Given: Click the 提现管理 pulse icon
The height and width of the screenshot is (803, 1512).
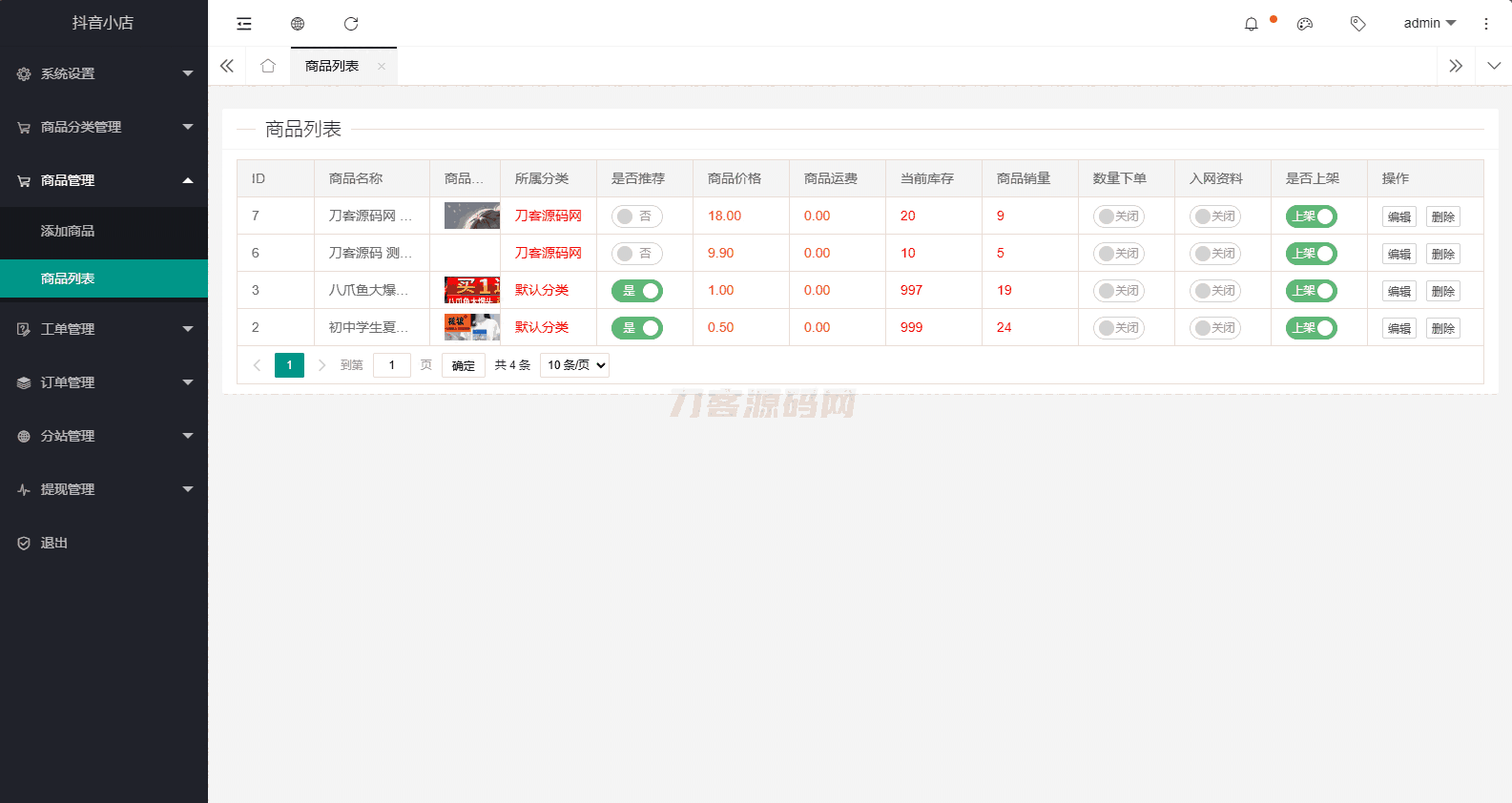Looking at the screenshot, I should click(x=24, y=489).
